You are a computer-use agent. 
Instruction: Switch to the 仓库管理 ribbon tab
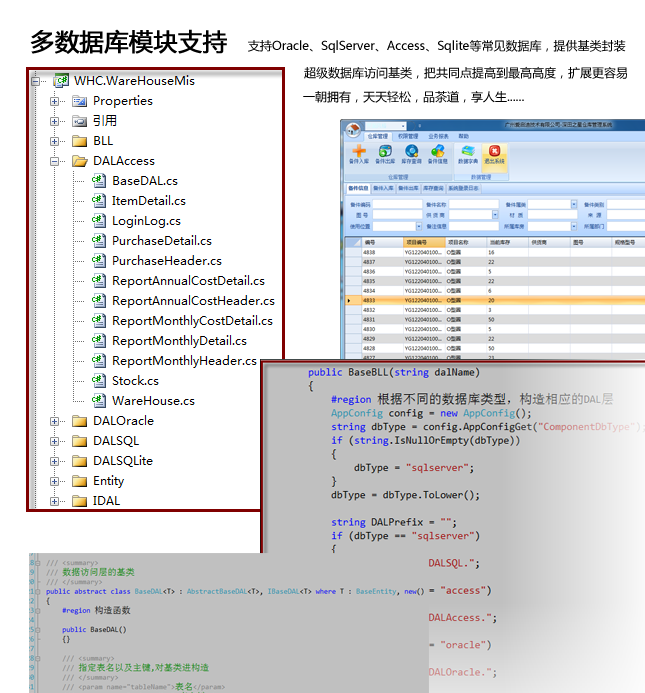coord(378,136)
